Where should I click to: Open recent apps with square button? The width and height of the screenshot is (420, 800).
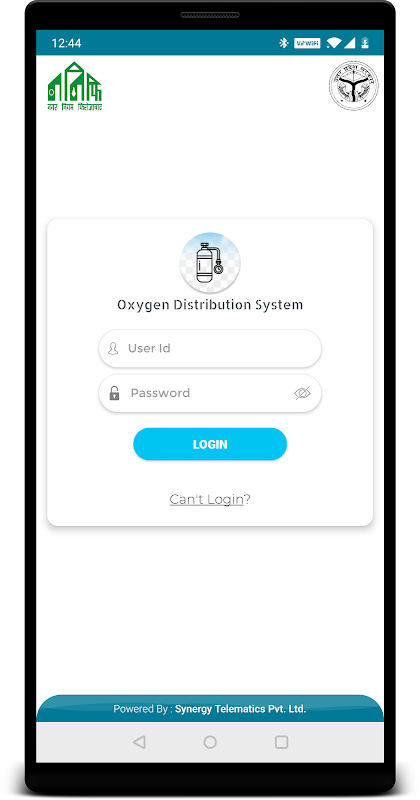[281, 742]
